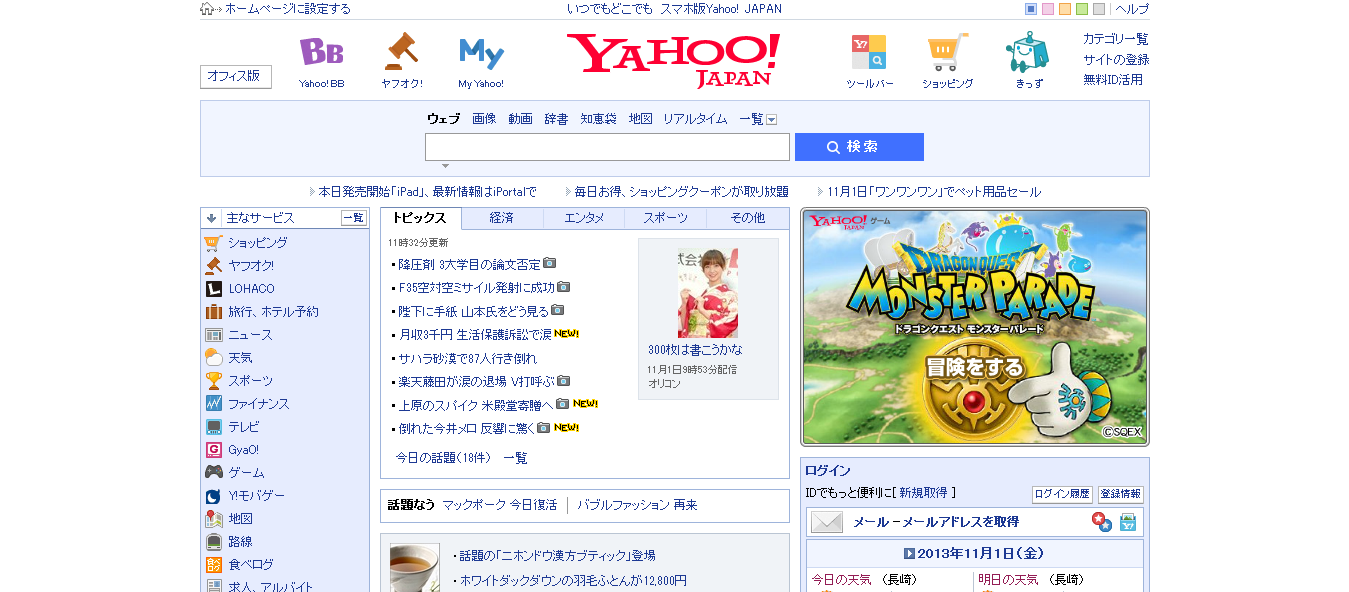The height and width of the screenshot is (592, 1349).
Task: Open headline F35空対空ミサイル発射に成功
Action: (x=476, y=288)
